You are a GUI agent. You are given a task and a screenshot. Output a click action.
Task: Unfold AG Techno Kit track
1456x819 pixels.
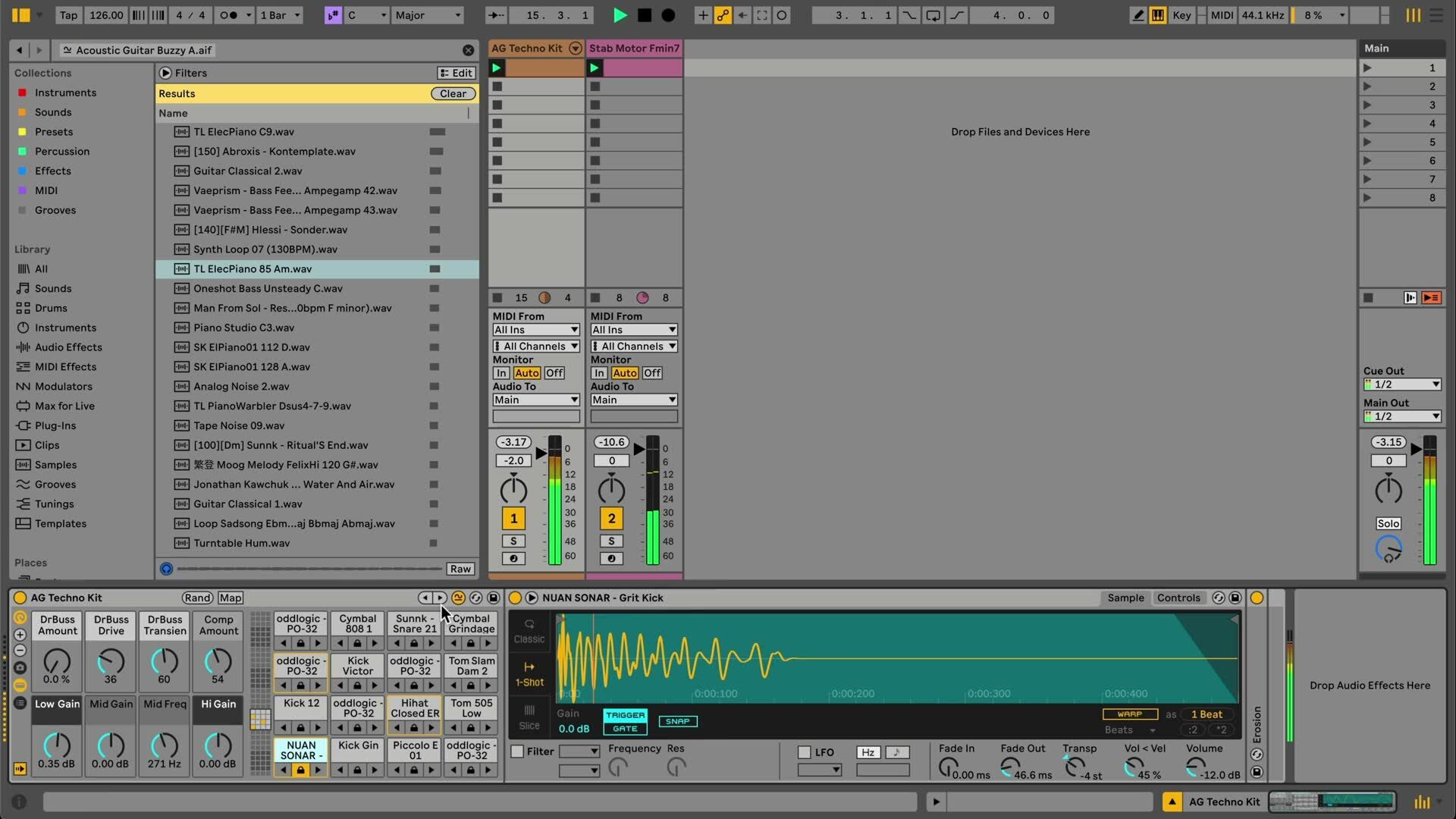[x=576, y=49]
